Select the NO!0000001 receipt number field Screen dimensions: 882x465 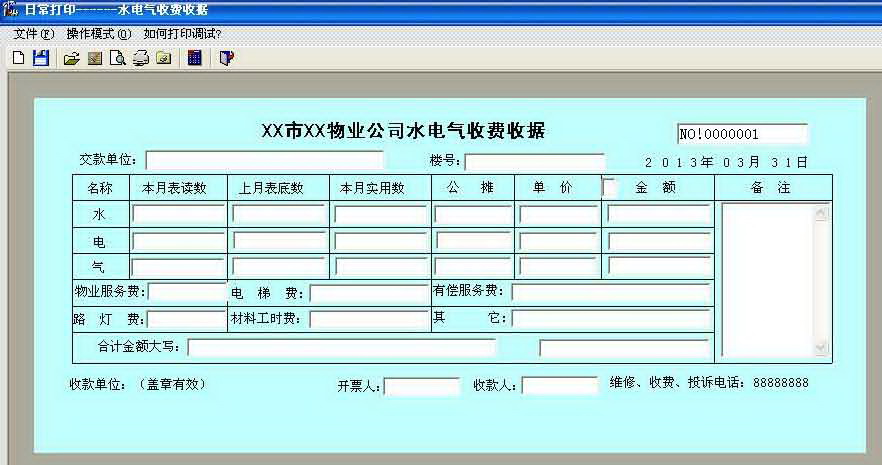[742, 134]
